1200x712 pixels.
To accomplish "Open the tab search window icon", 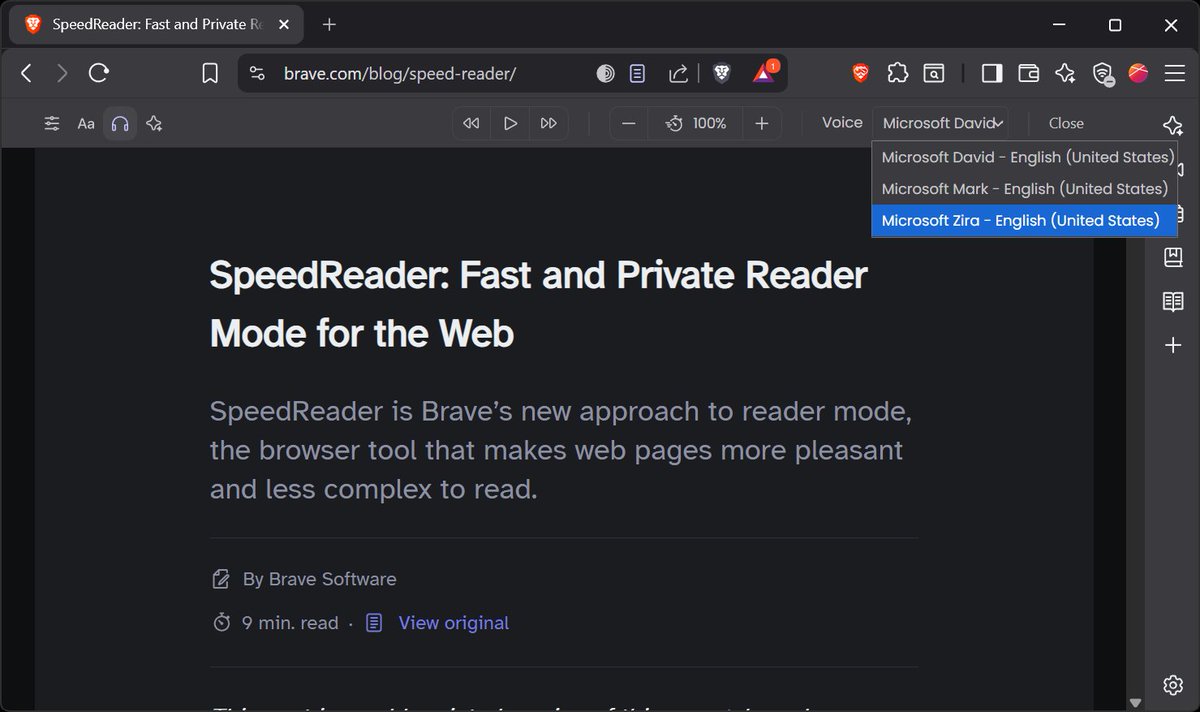I will pyautogui.click(x=933, y=73).
